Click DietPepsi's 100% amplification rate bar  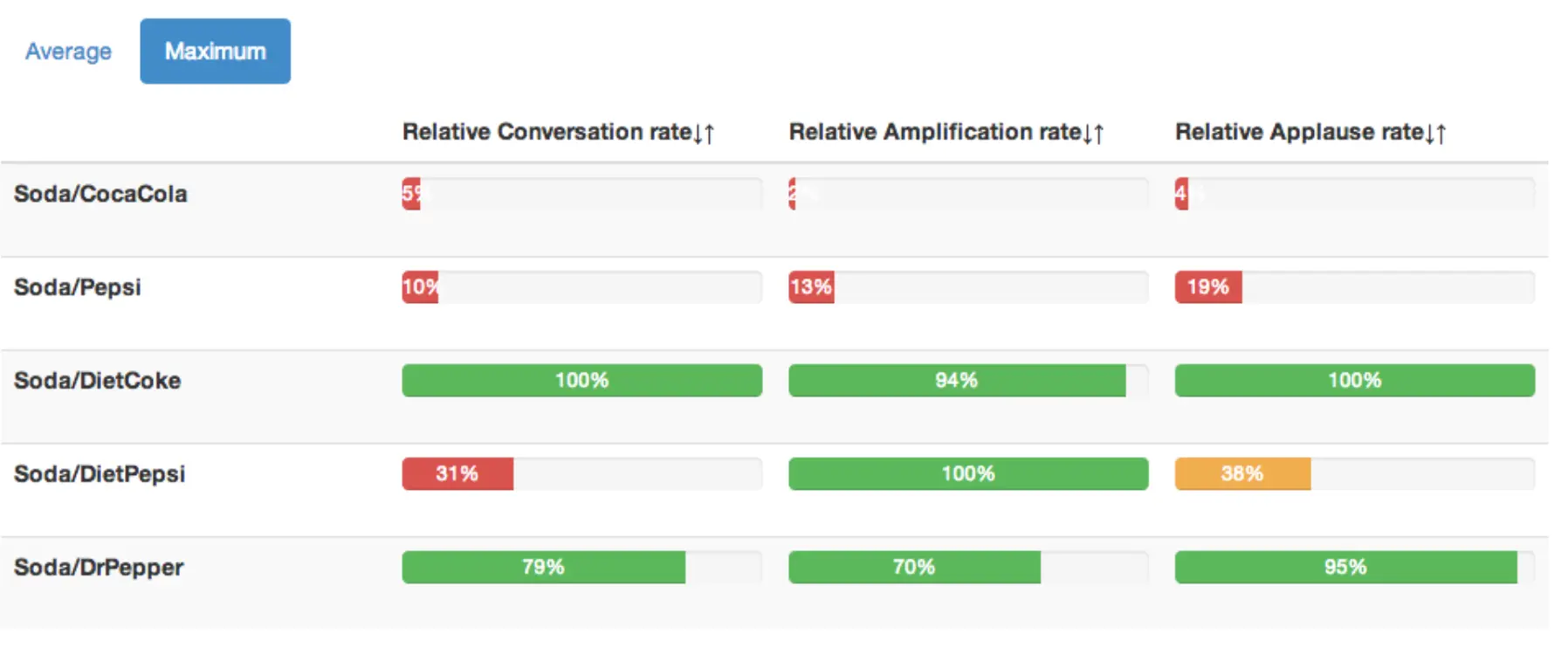[x=968, y=474]
